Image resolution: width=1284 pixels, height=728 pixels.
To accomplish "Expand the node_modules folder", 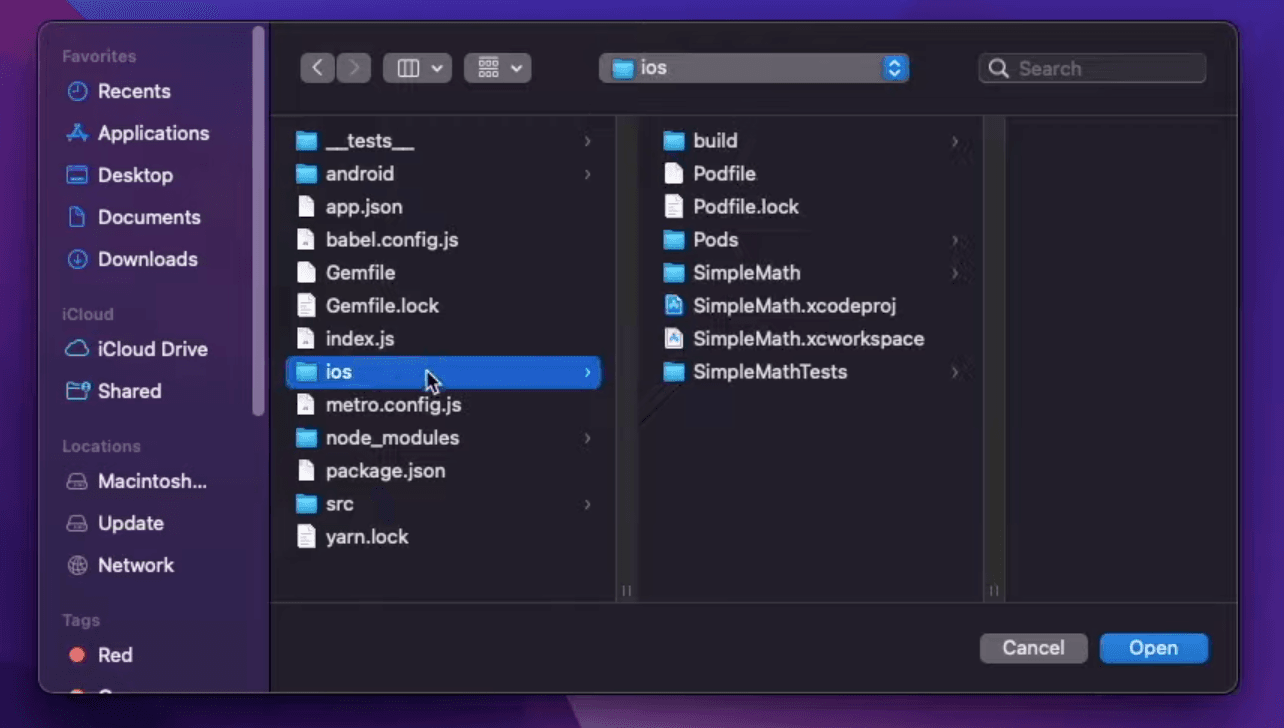I will (x=393, y=438).
